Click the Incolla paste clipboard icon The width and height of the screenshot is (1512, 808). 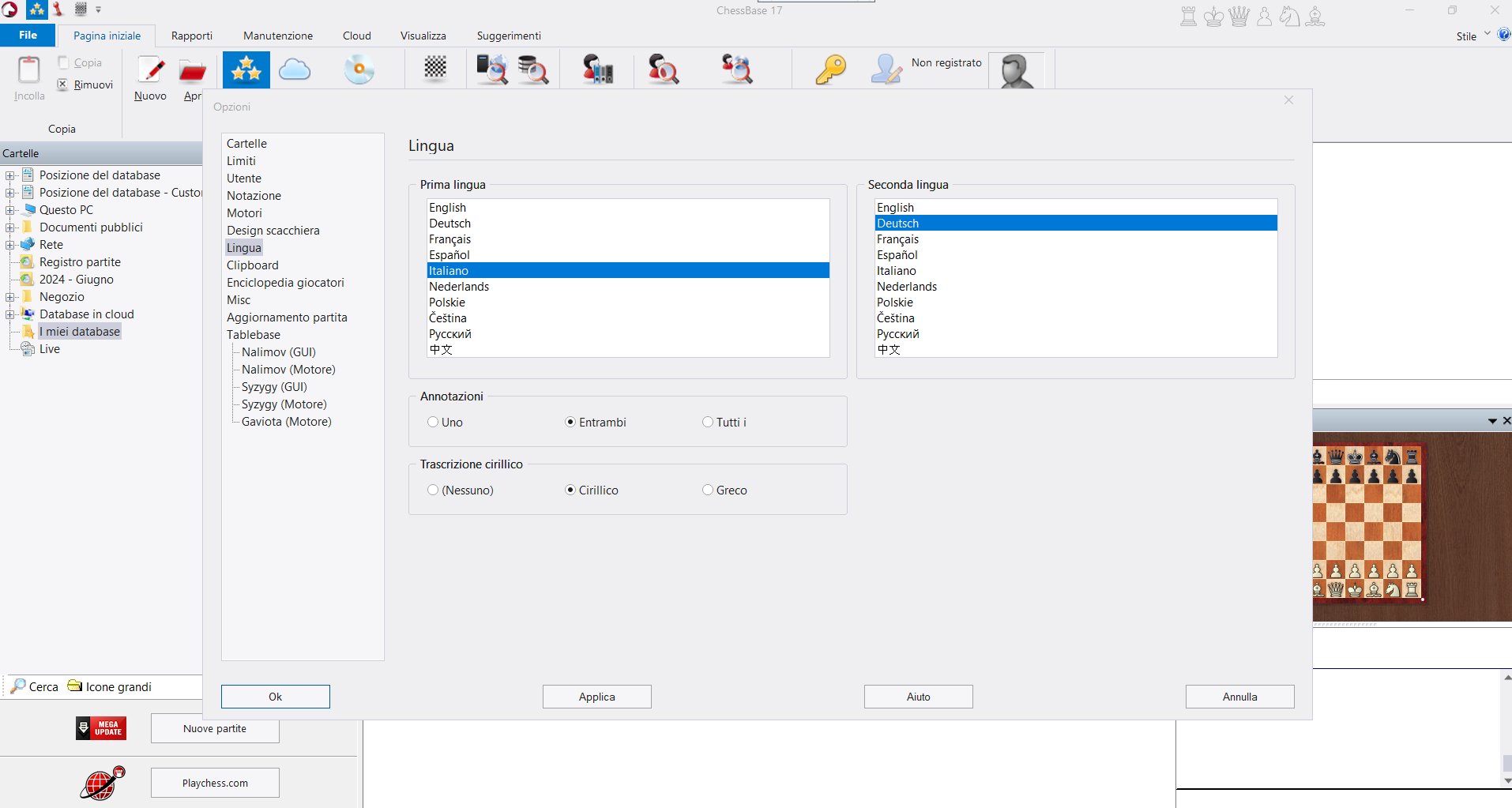point(29,70)
